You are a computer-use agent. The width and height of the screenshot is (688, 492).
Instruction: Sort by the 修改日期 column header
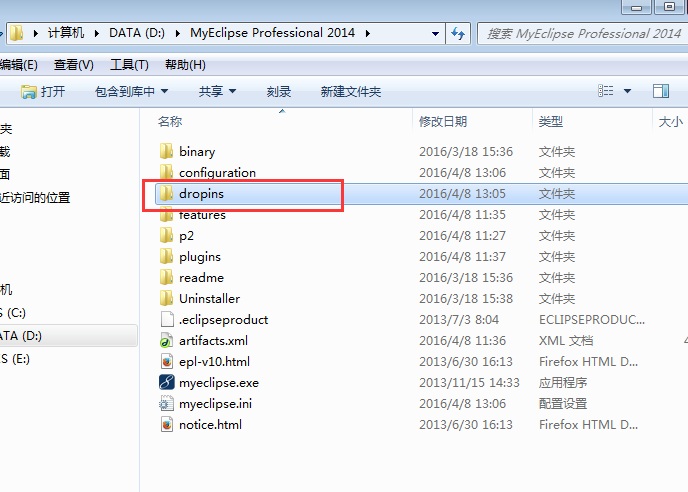pyautogui.click(x=443, y=121)
